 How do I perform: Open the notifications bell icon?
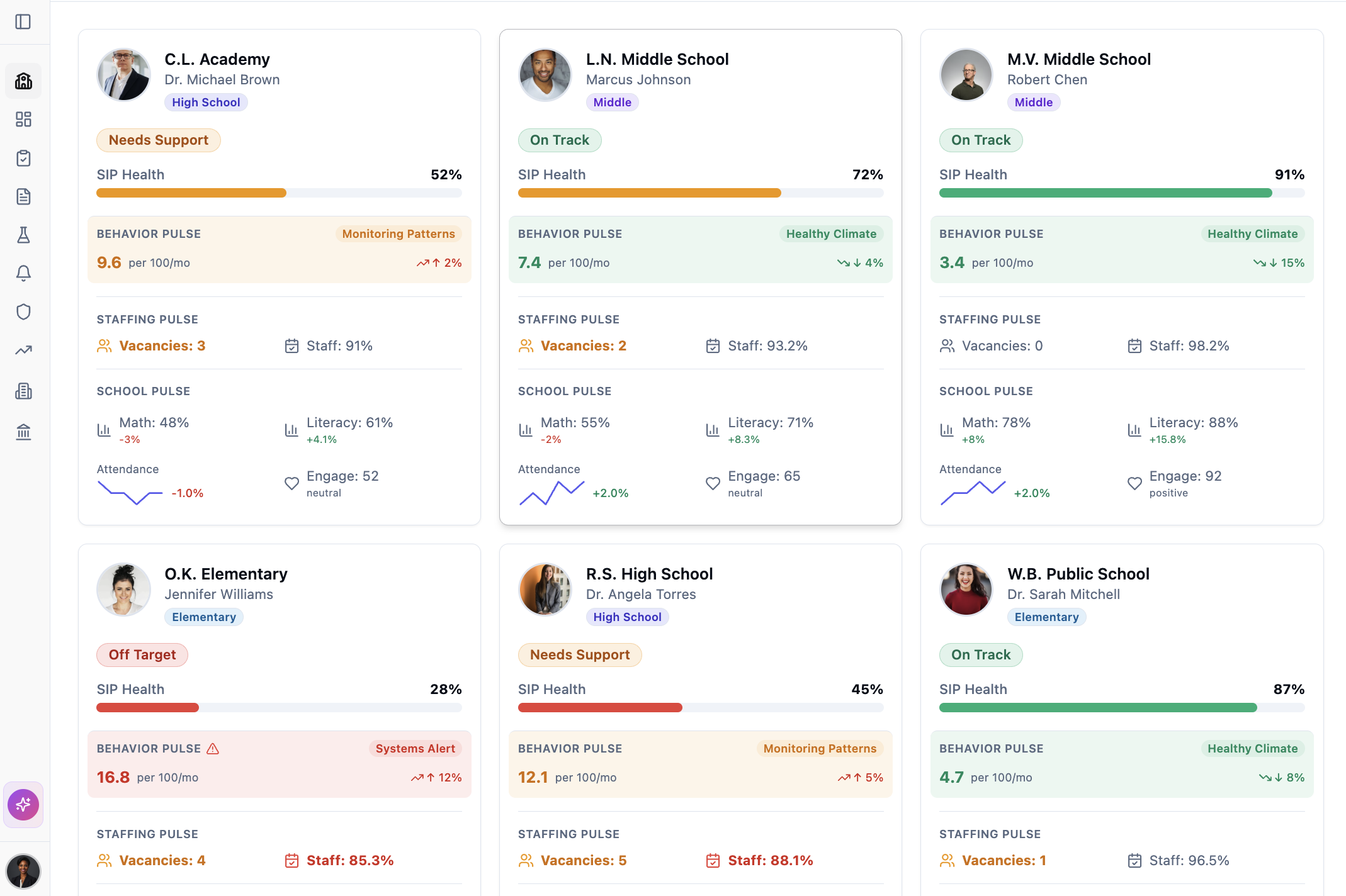click(23, 273)
